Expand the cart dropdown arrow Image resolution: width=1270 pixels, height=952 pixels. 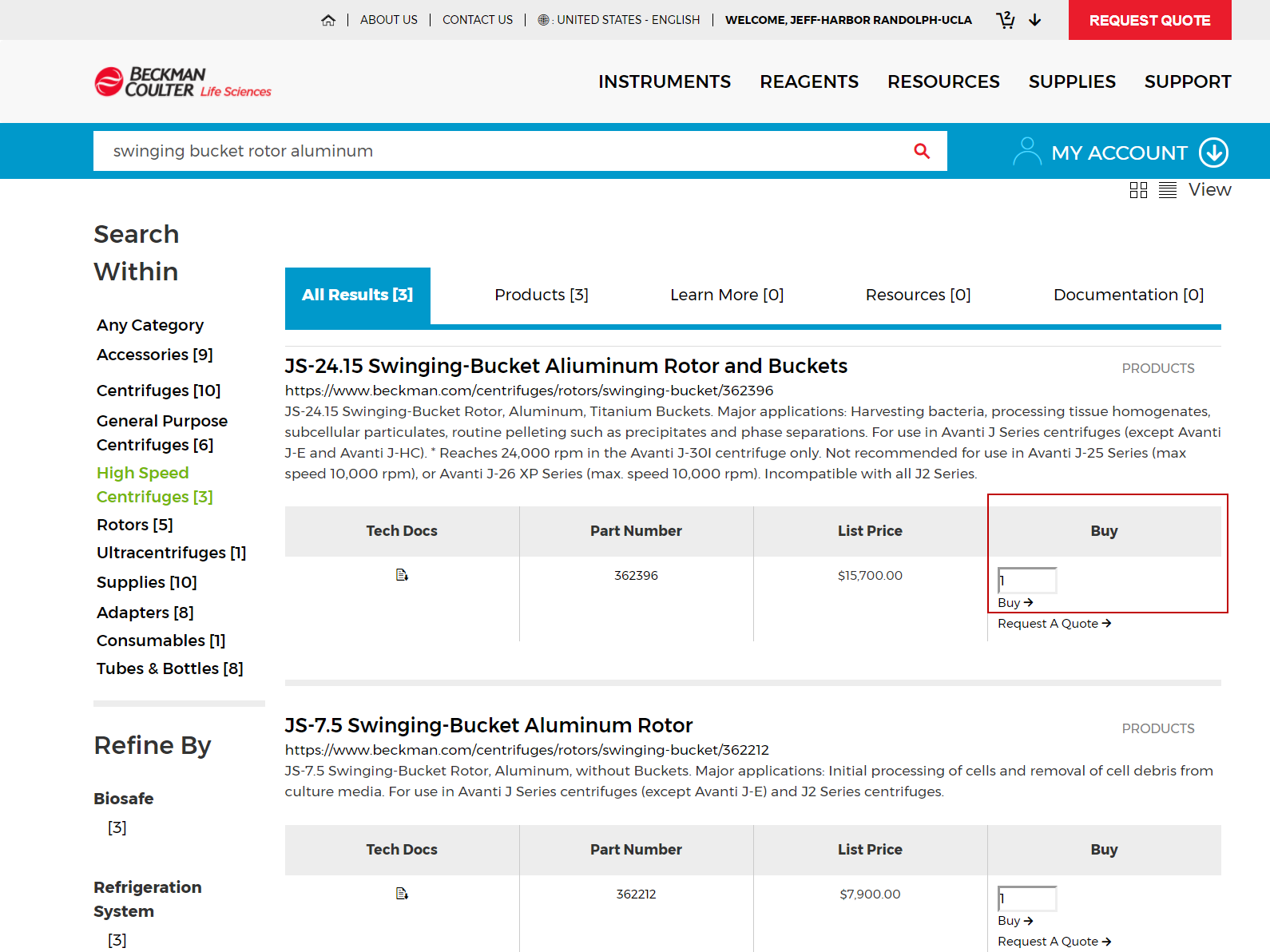pos(1035,20)
